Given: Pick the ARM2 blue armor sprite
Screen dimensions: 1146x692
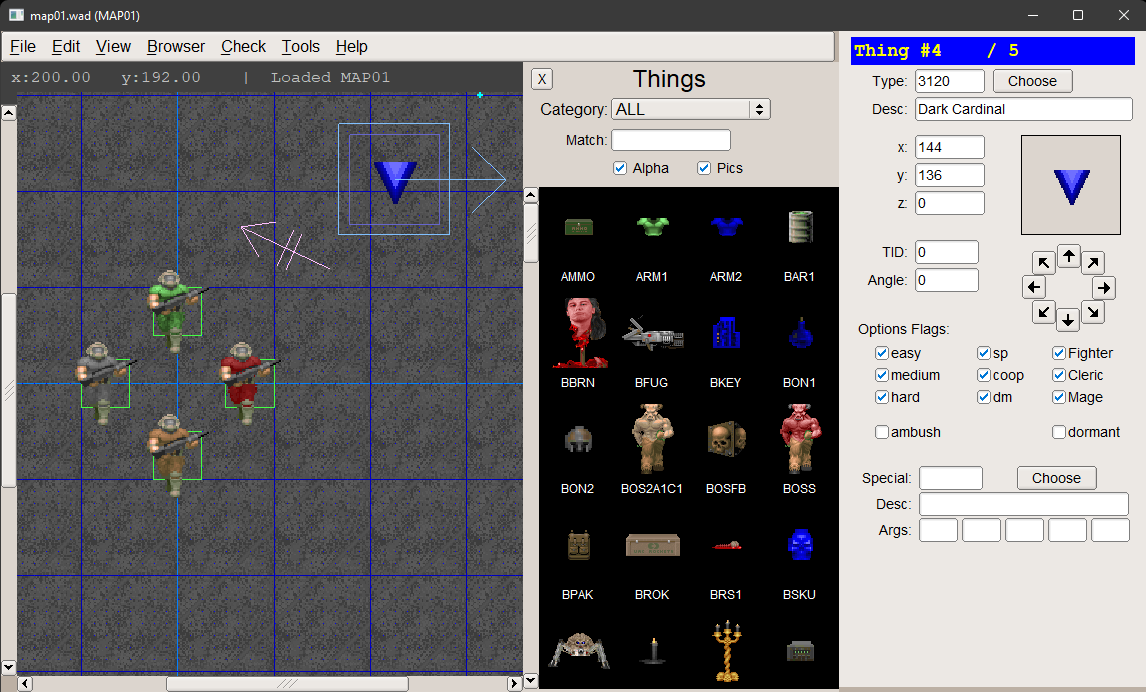Looking at the screenshot, I should [726, 227].
